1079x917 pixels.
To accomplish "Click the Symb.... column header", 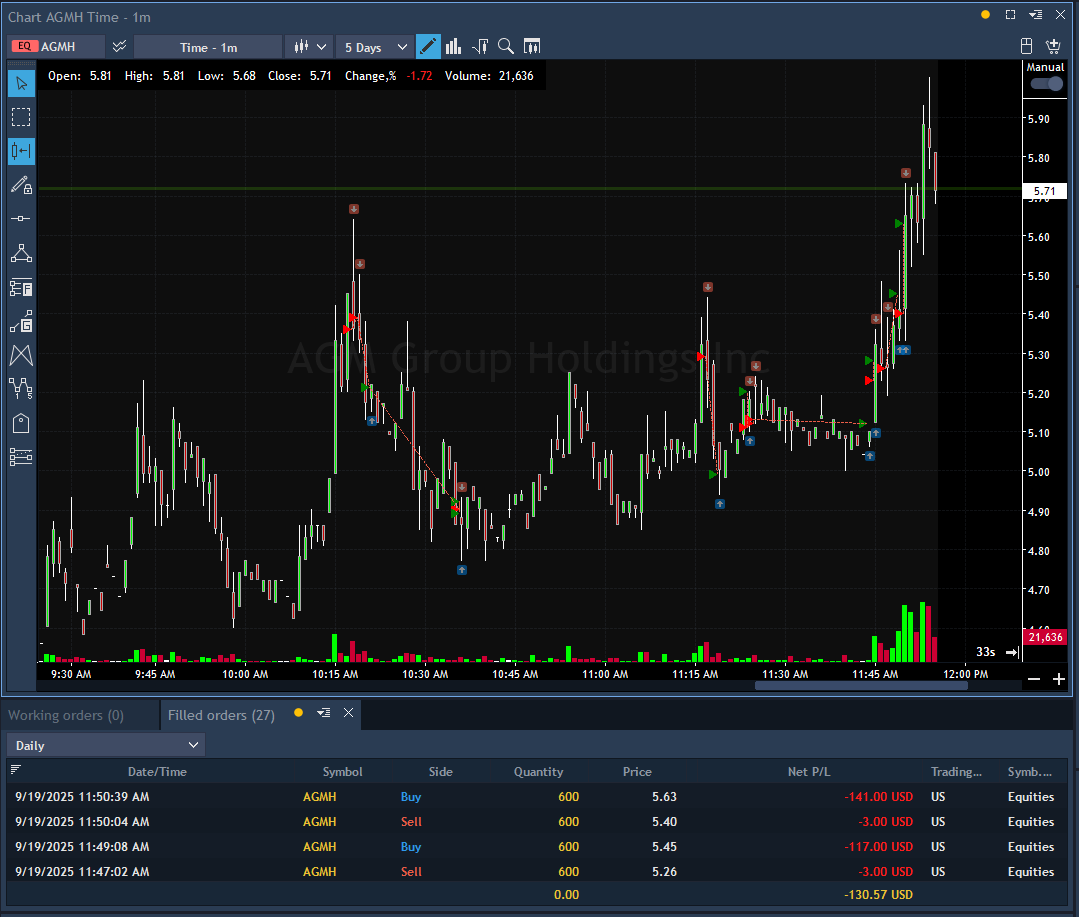I will click(x=1029, y=772).
